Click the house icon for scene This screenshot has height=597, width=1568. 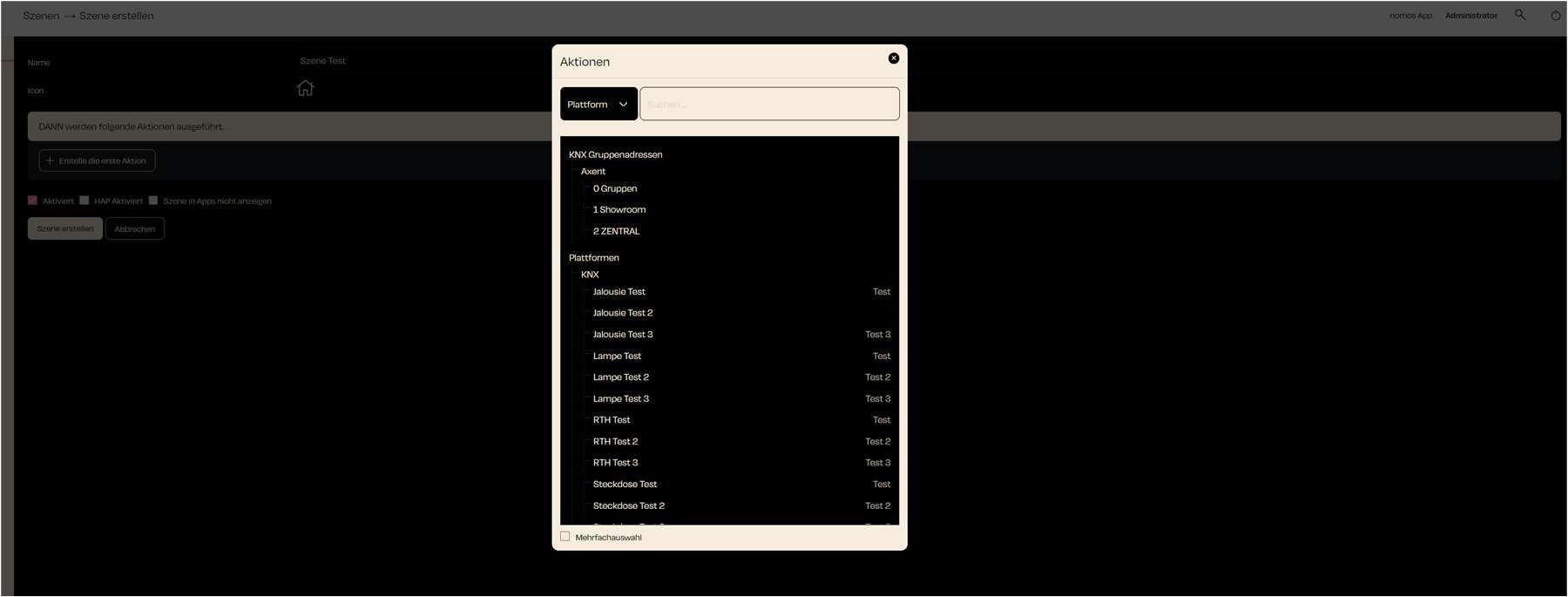point(305,88)
